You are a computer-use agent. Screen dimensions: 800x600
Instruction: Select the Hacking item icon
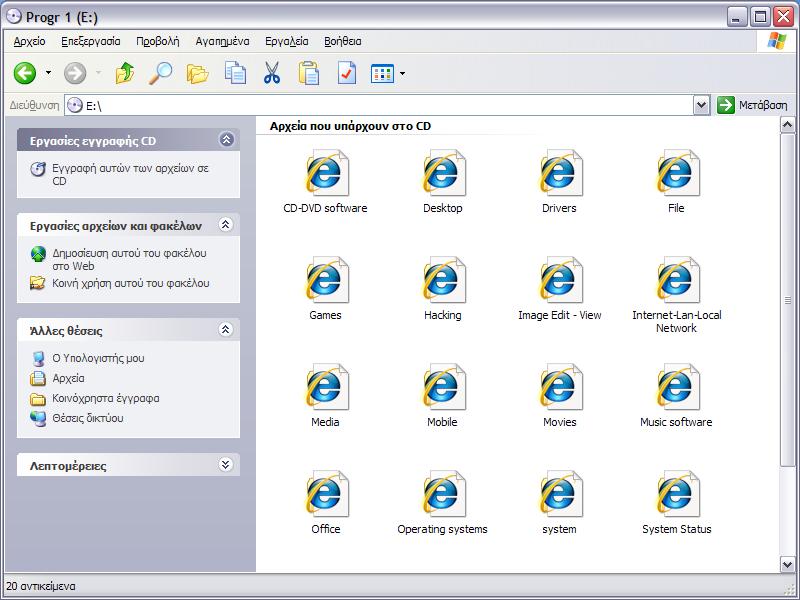point(442,280)
